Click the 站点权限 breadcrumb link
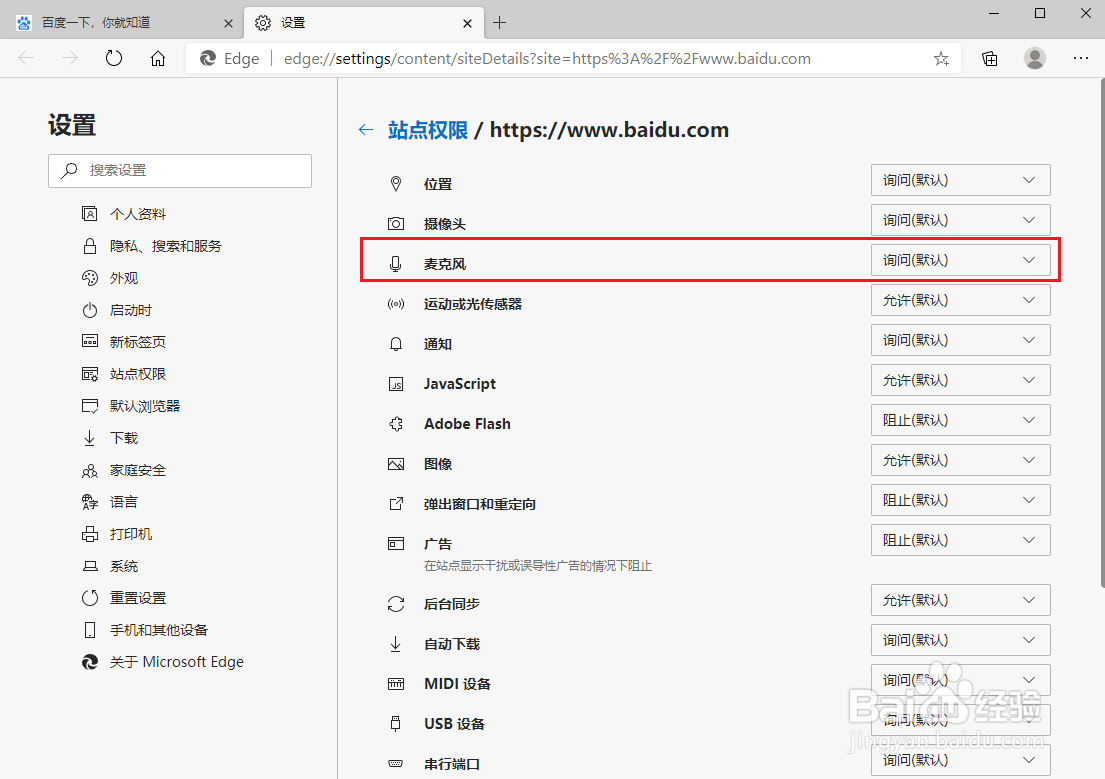Viewport: 1105px width, 779px height. [428, 130]
